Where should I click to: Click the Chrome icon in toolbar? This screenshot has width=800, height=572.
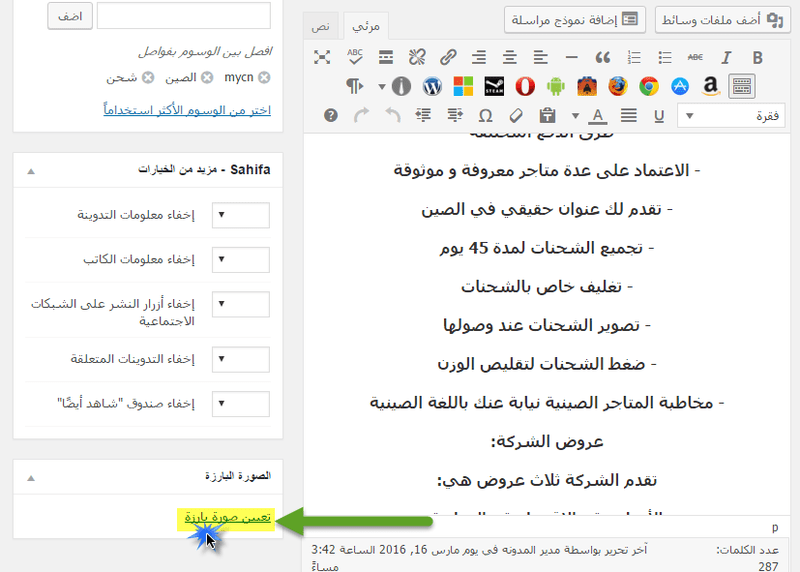tap(649, 86)
